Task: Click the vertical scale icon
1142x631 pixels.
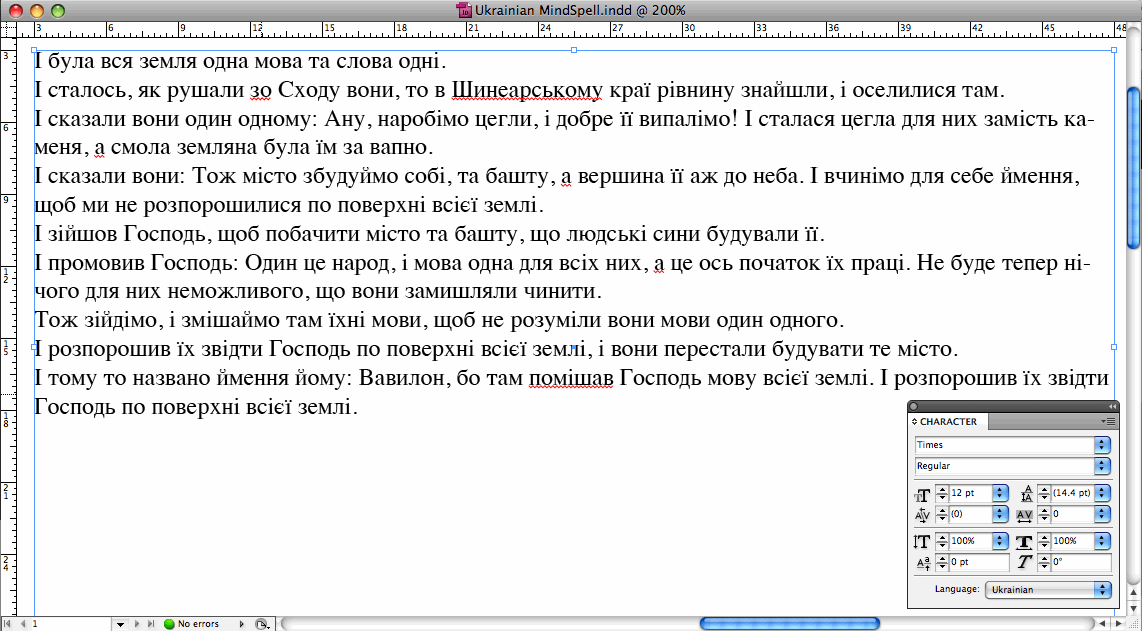Action: (922, 541)
